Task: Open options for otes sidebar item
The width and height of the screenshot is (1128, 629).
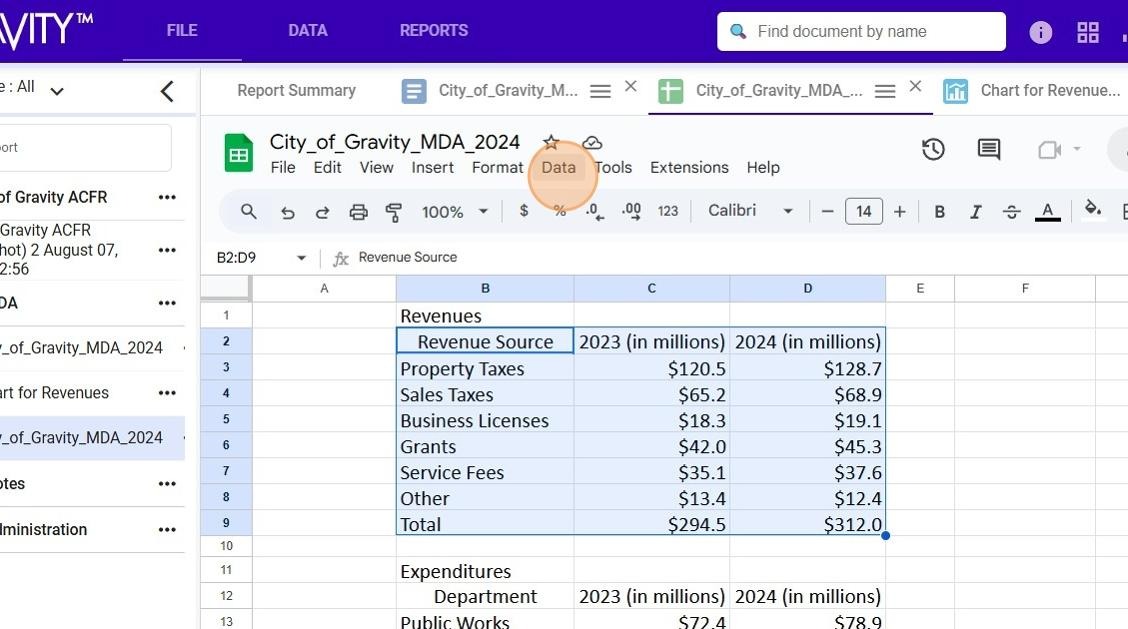Action: (167, 484)
